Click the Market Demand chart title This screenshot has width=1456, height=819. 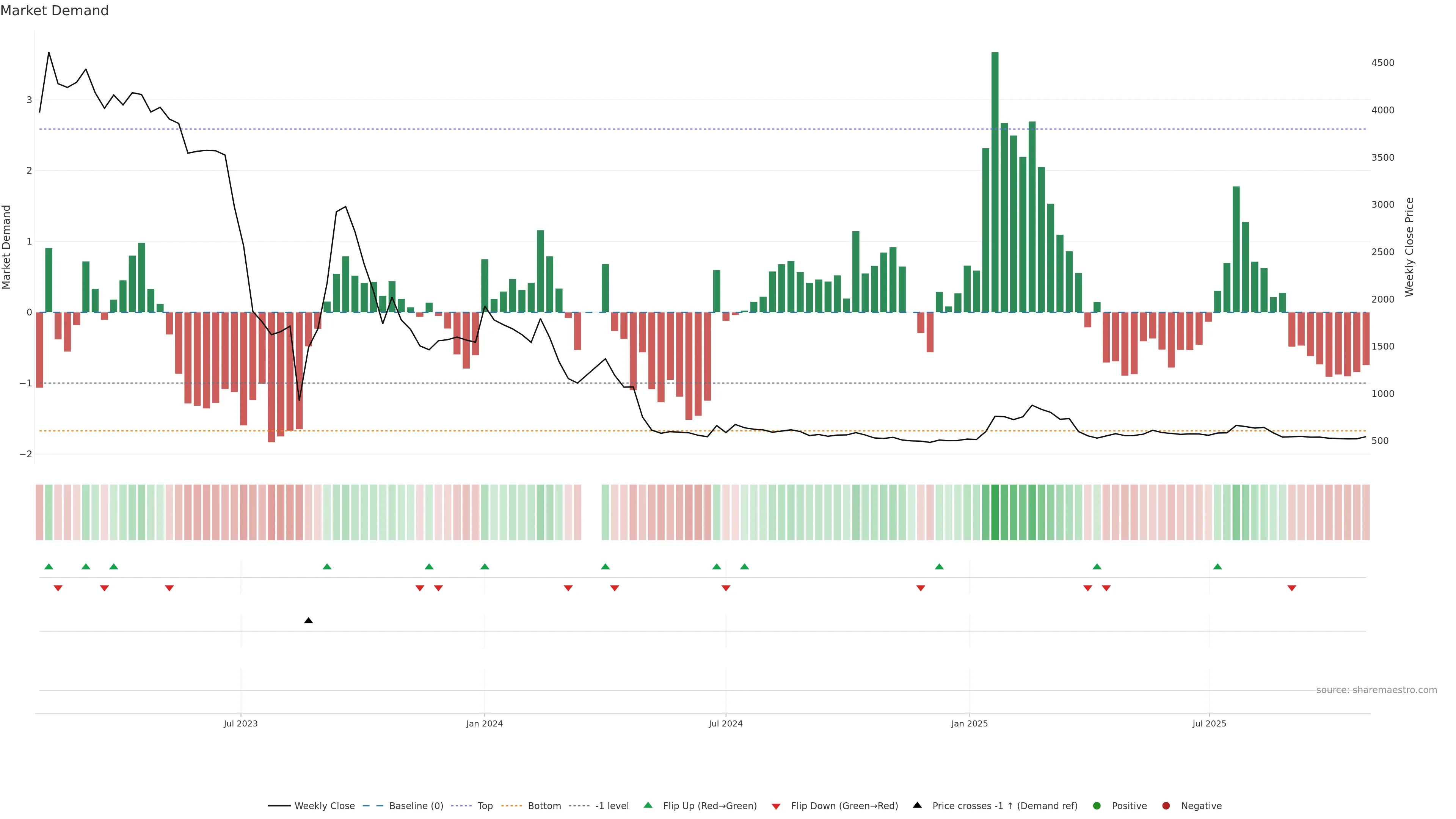(x=54, y=11)
